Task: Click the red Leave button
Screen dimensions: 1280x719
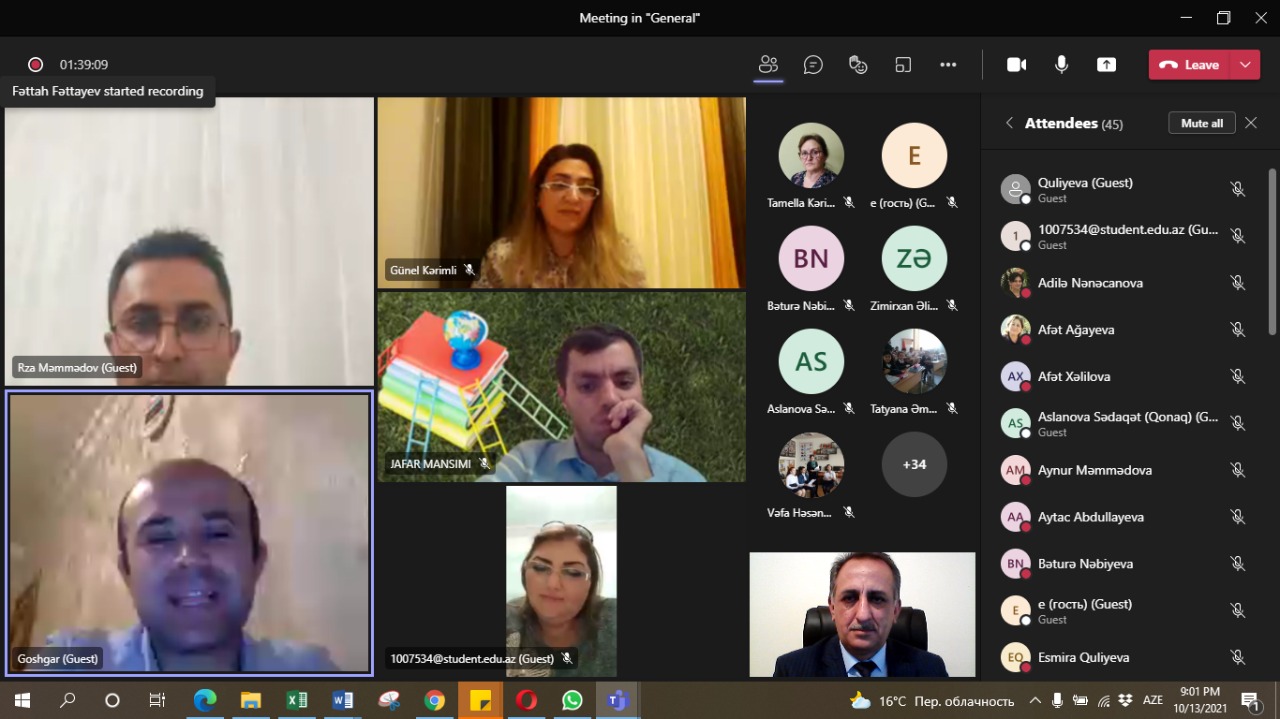Action: [x=1189, y=65]
